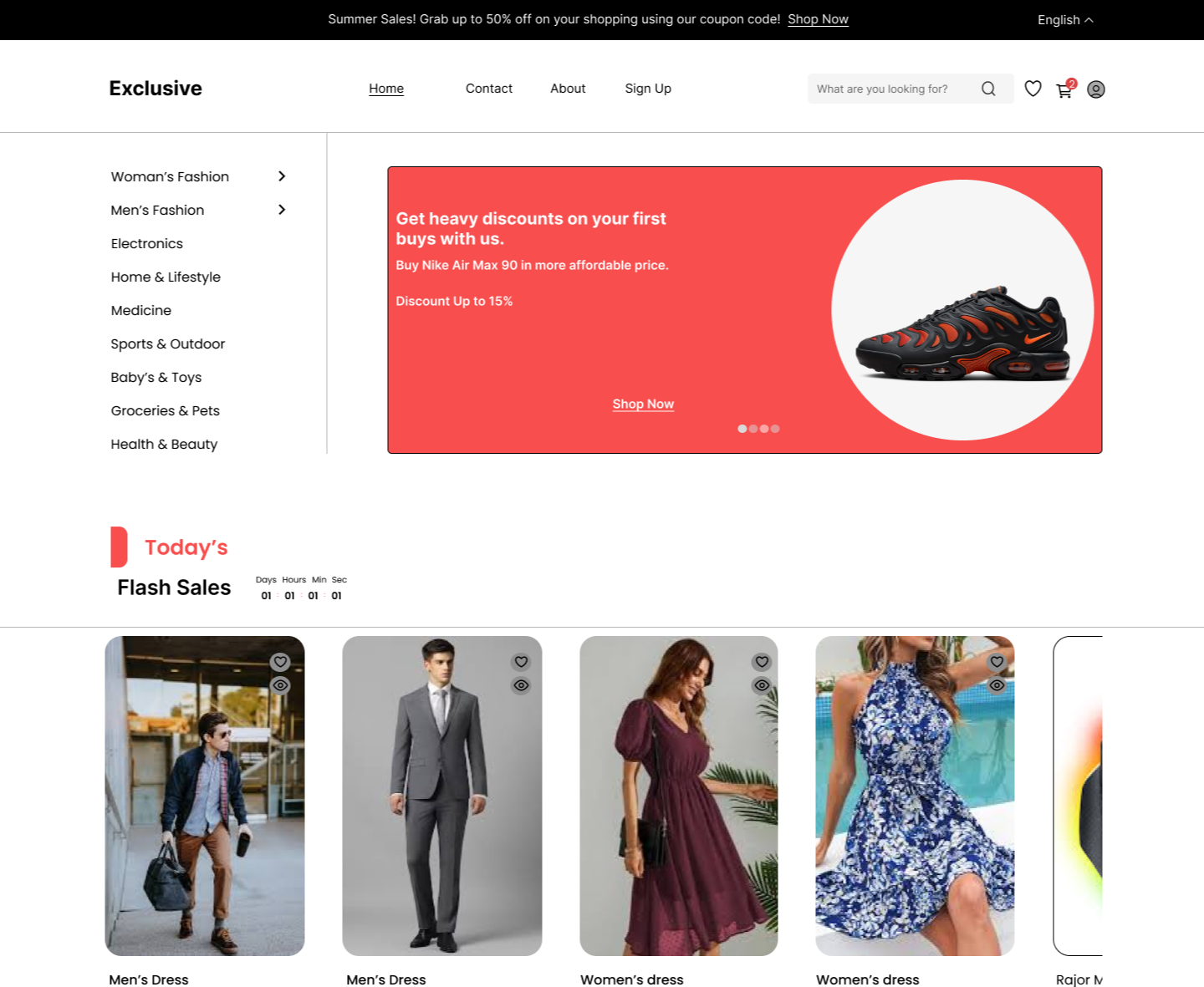Select the first banner carousel dot
The width and height of the screenshot is (1204, 987).
pos(742,429)
